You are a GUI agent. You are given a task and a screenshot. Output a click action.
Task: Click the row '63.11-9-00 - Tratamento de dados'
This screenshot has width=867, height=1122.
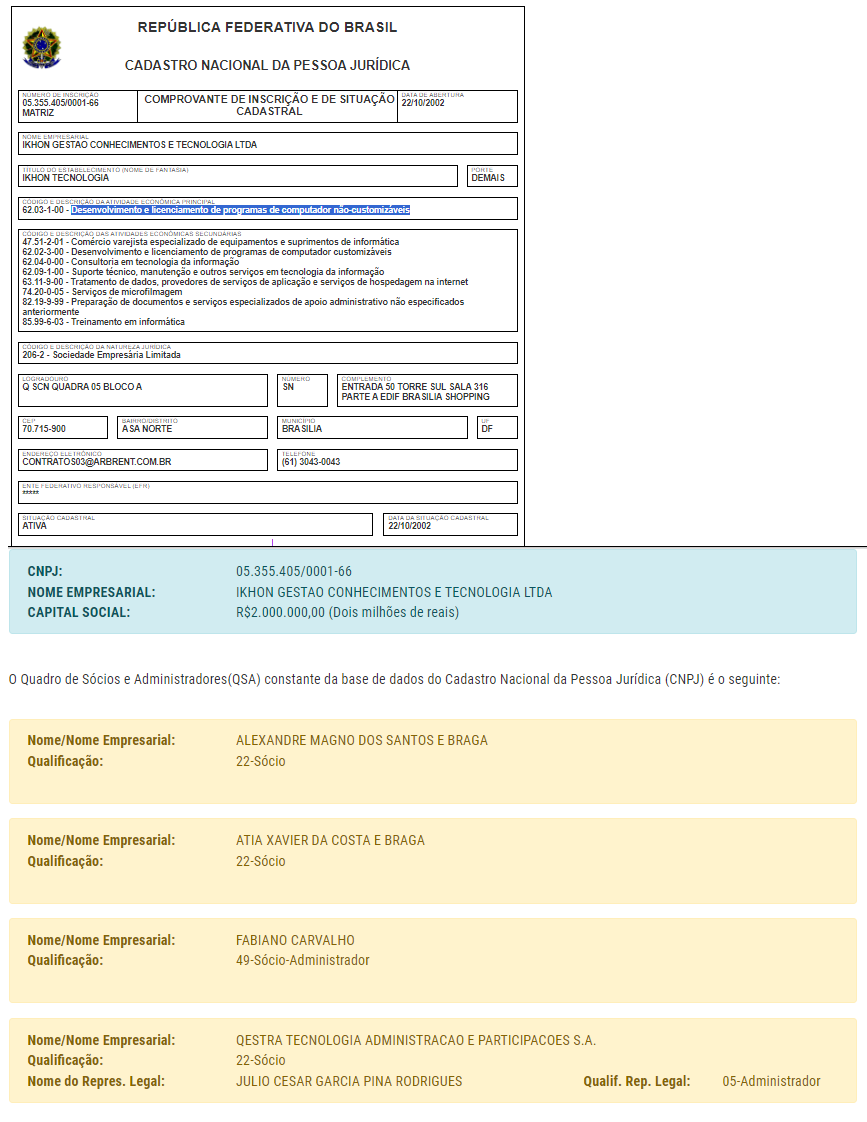coord(245,282)
